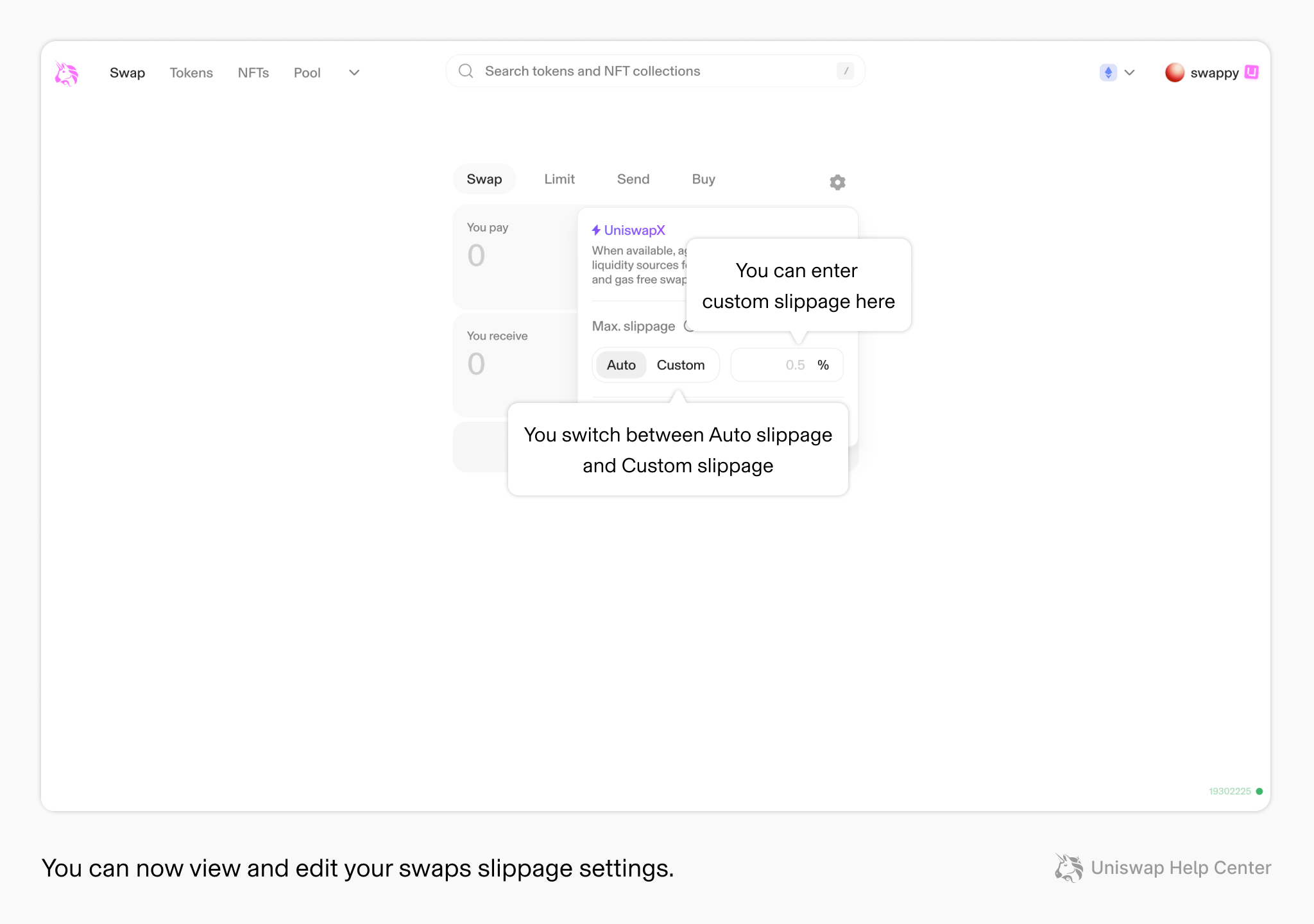Image resolution: width=1314 pixels, height=924 pixels.
Task: Click the slash shortcut key badge
Action: 846,71
